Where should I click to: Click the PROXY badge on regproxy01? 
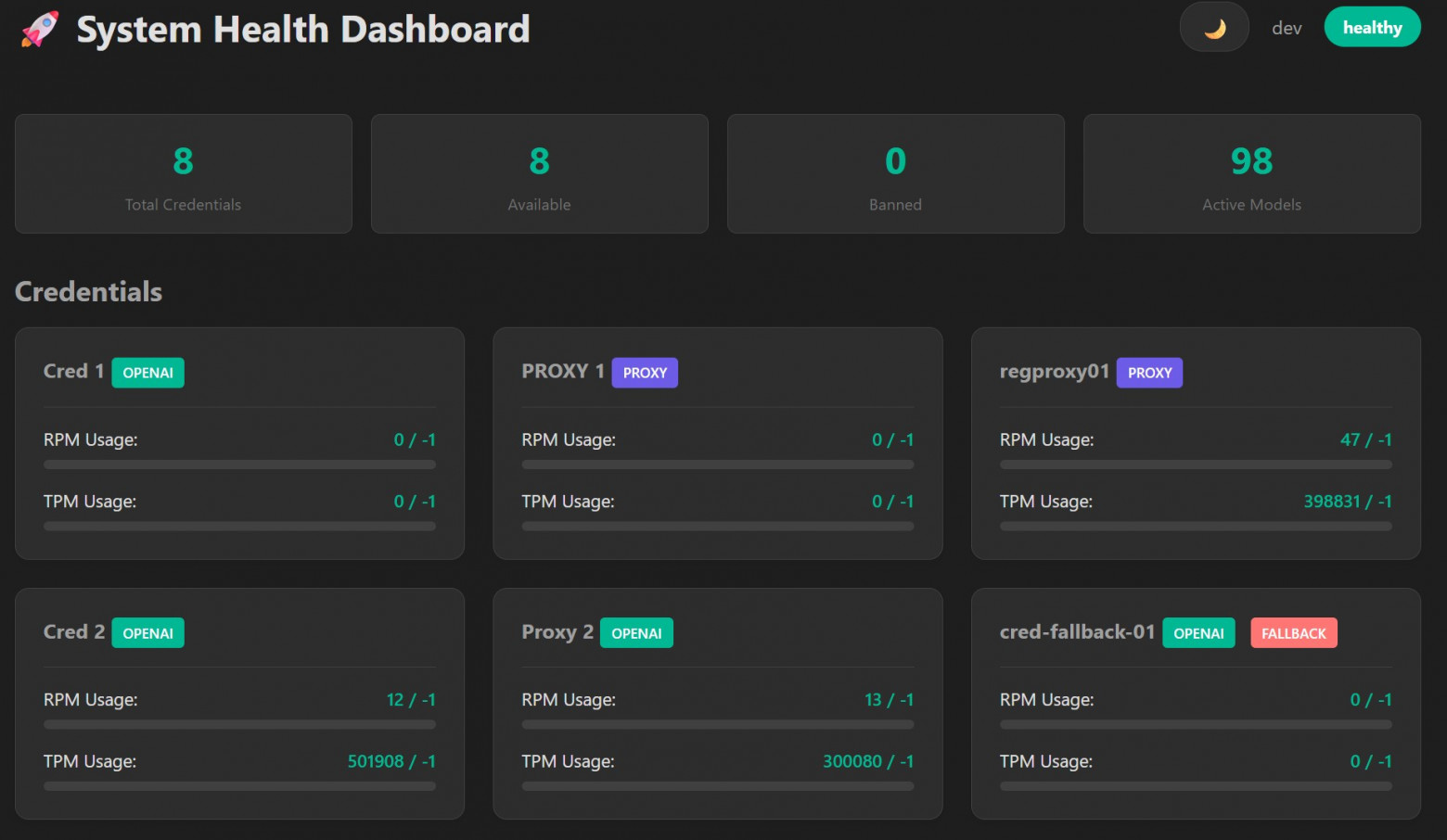click(1149, 373)
